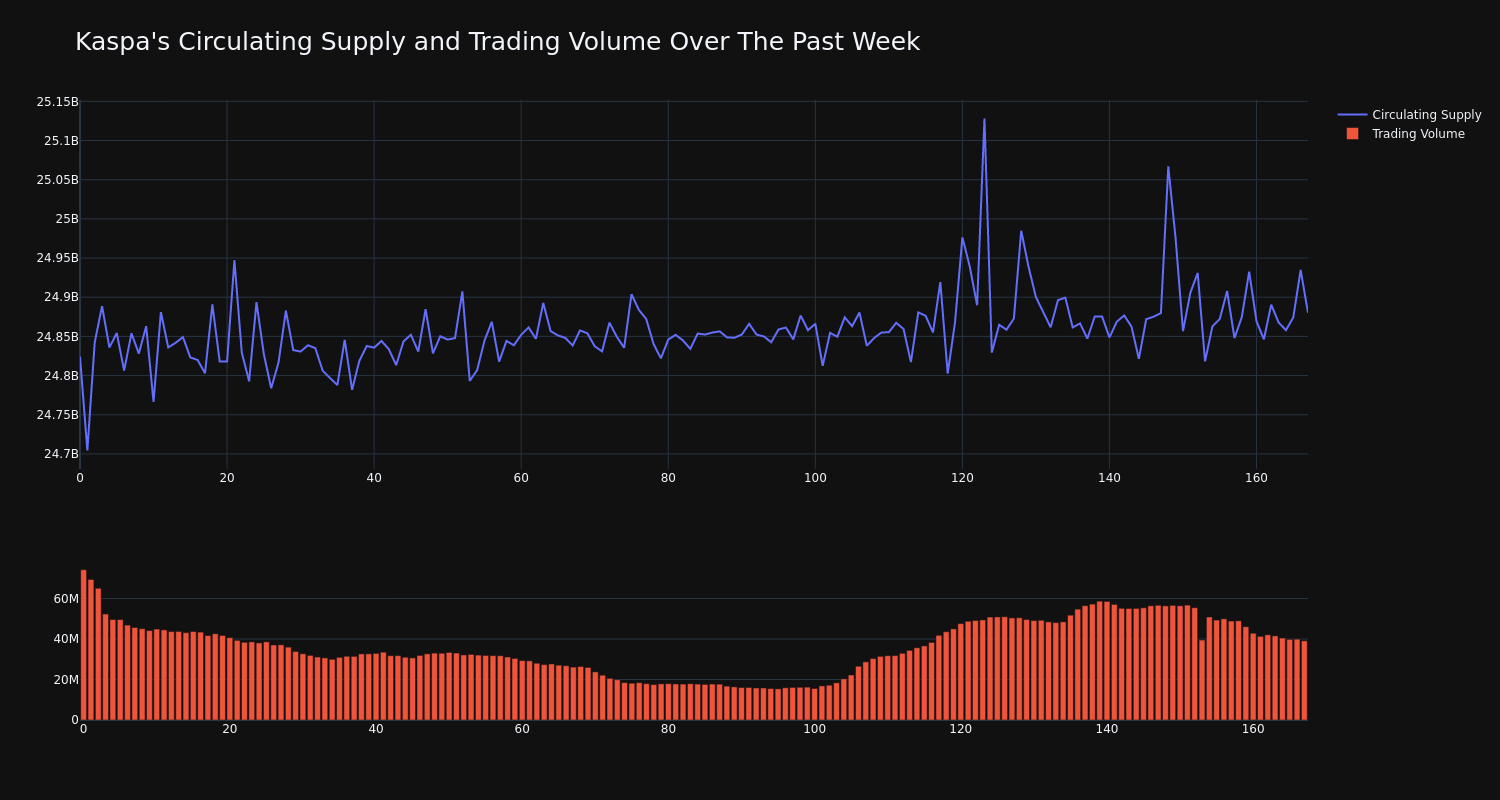This screenshot has width=1500, height=800.
Task: Click the 25.1B y-axis label
Action: tap(61, 141)
